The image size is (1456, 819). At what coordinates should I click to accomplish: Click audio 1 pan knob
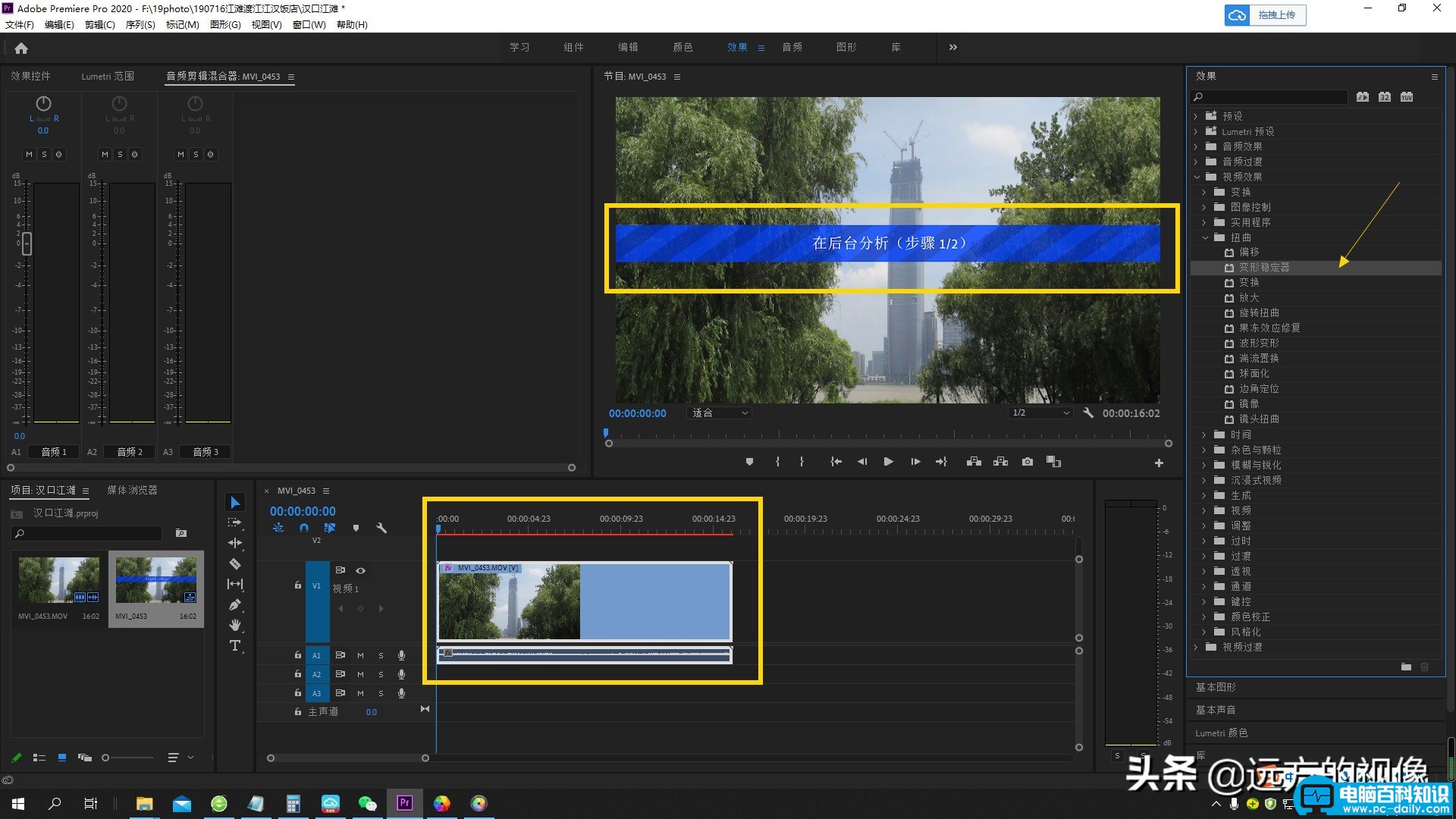click(43, 103)
